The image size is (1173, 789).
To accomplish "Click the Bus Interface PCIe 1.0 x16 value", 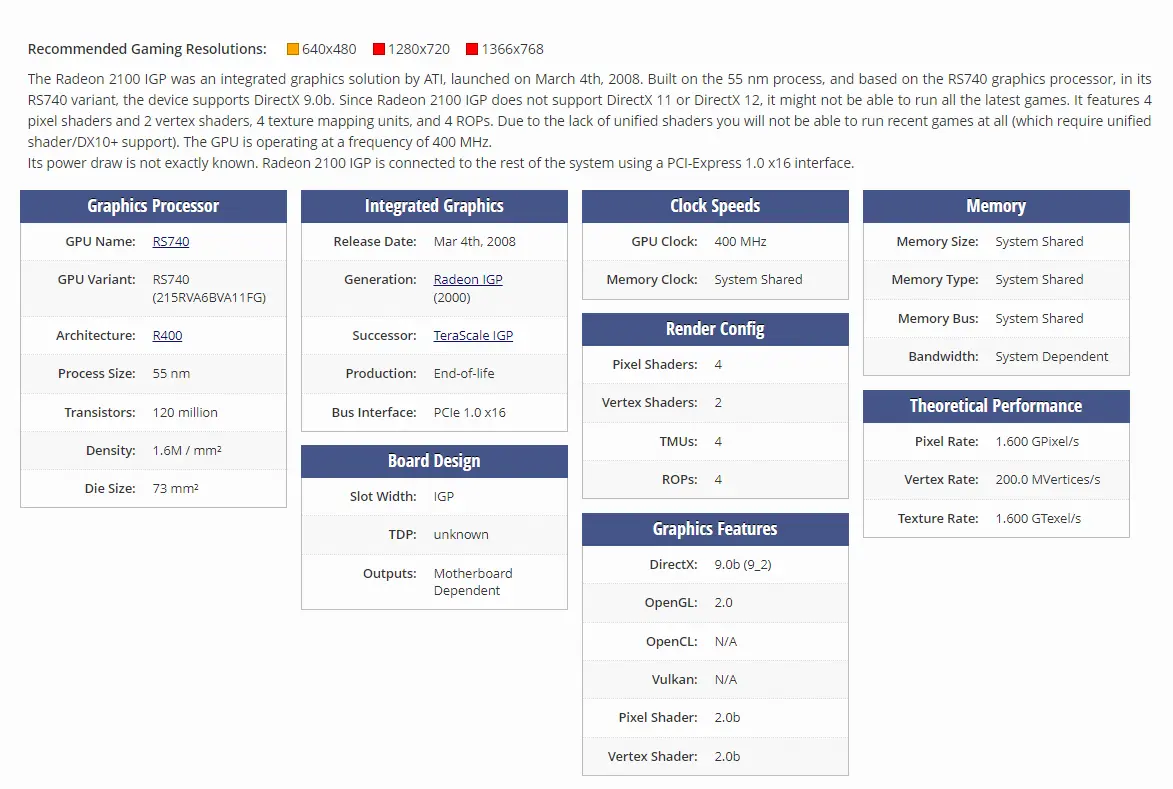I will click(470, 413).
